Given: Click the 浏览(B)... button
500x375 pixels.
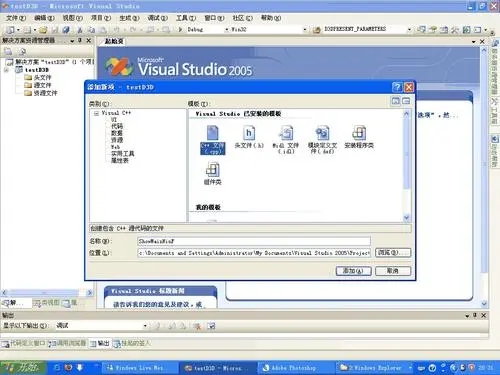Looking at the screenshot, I should 393,252.
